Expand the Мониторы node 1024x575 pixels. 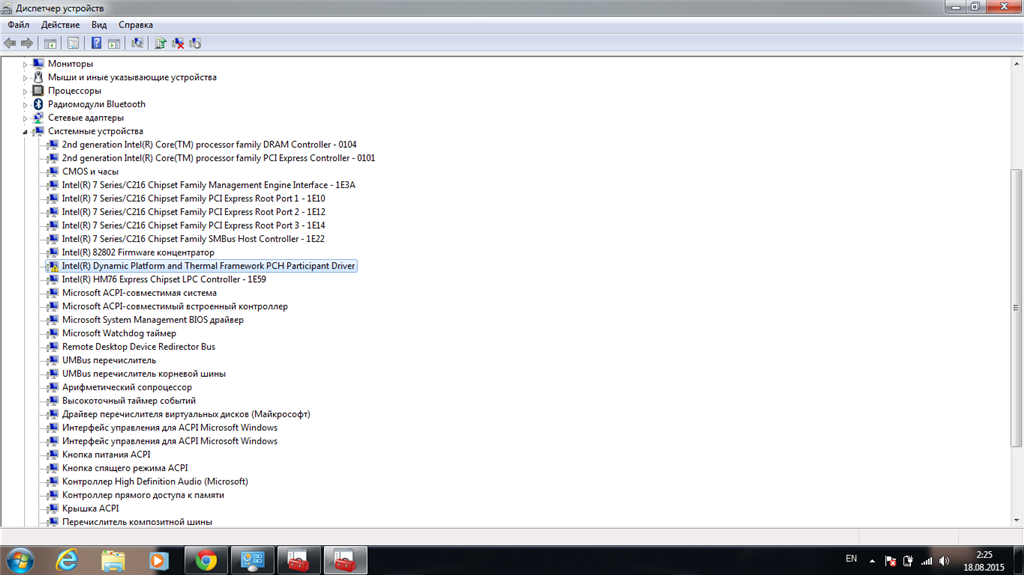tap(25, 64)
